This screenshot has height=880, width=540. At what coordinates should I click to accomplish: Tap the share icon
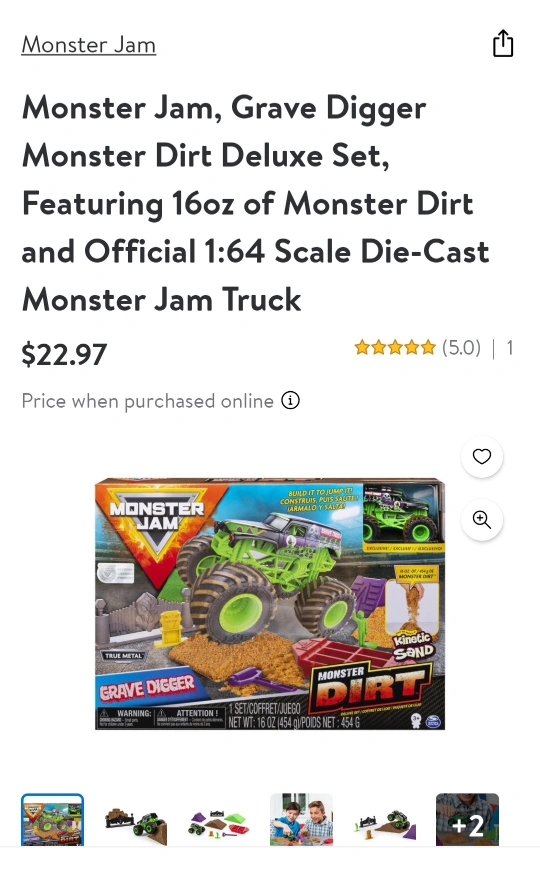click(x=503, y=43)
